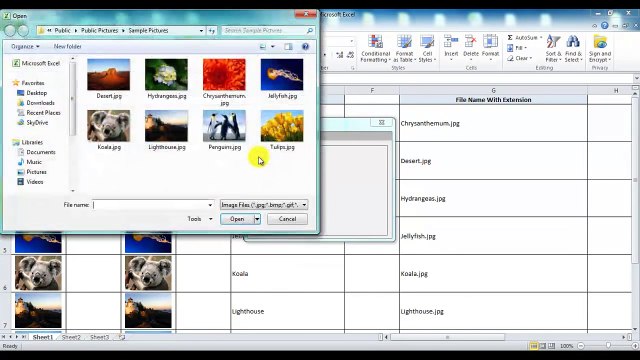Expand the address bar history dropdown
Image resolution: width=640 pixels, height=360 pixels.
pos(201,31)
